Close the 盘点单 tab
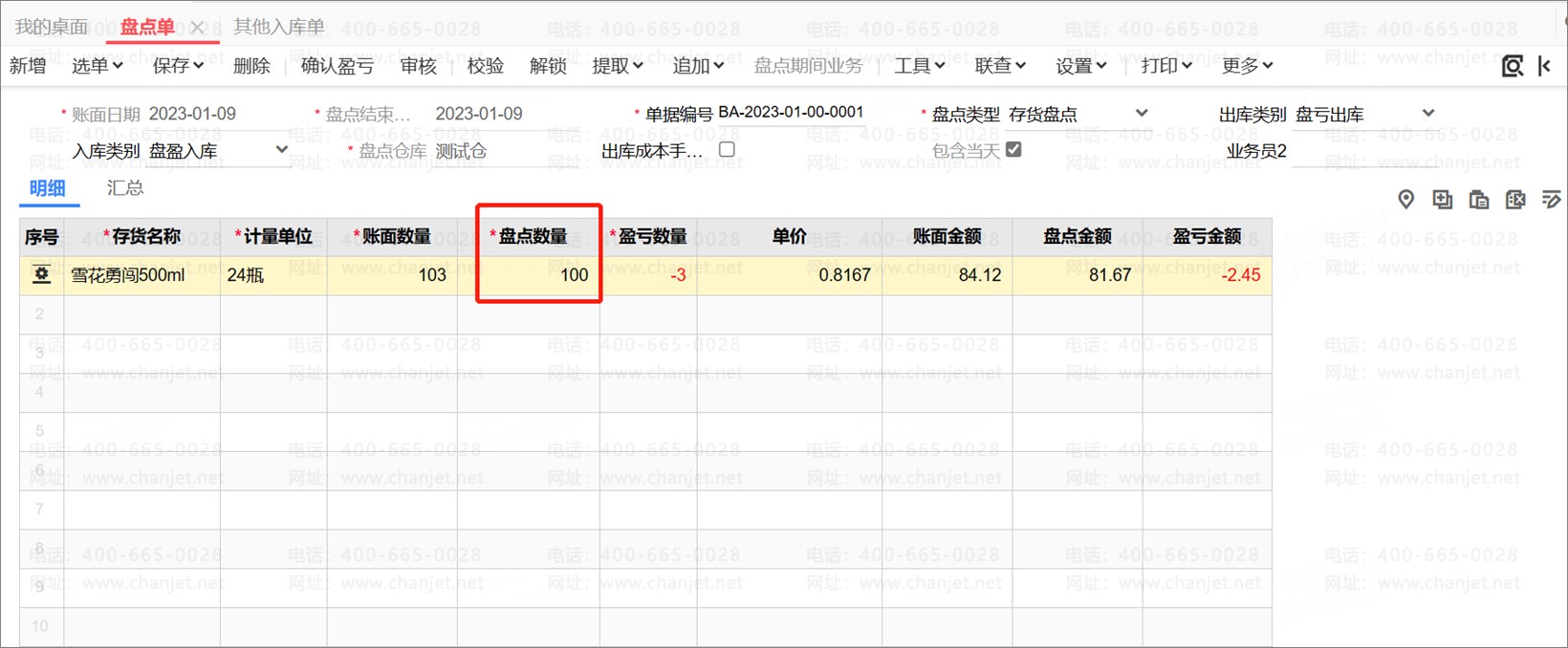This screenshot has width=1568, height=648. point(197,27)
